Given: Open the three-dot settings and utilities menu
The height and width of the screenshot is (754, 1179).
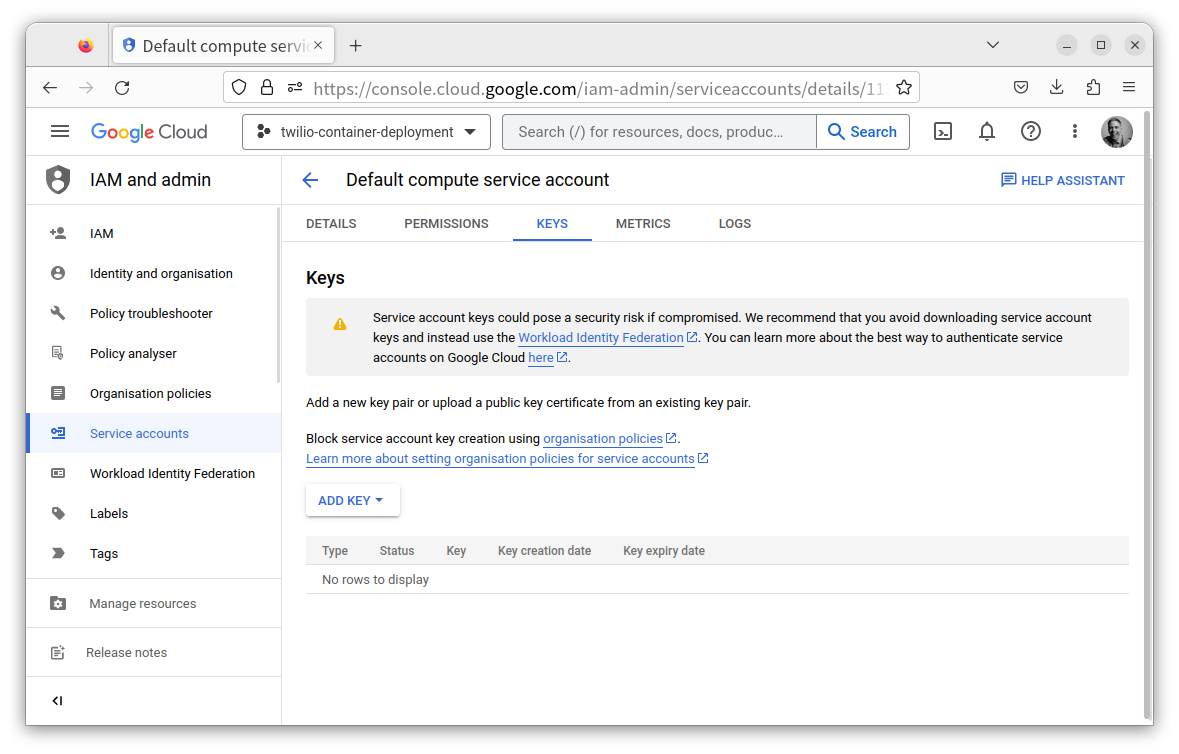Looking at the screenshot, I should click(x=1074, y=132).
